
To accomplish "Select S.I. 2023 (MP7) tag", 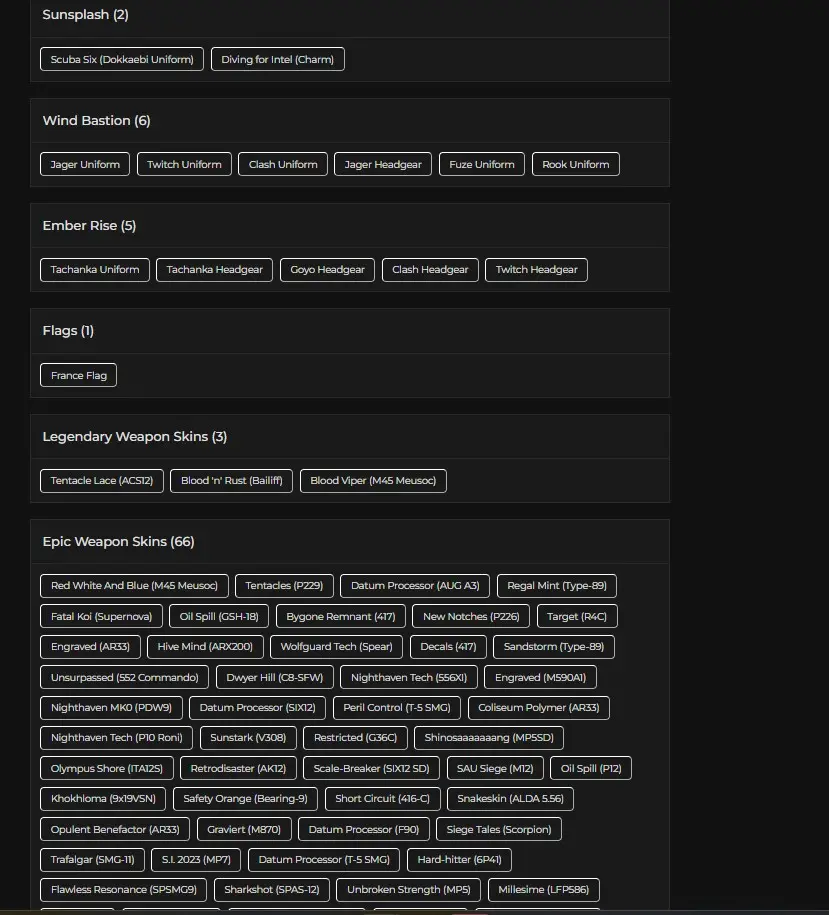I will [197, 860].
